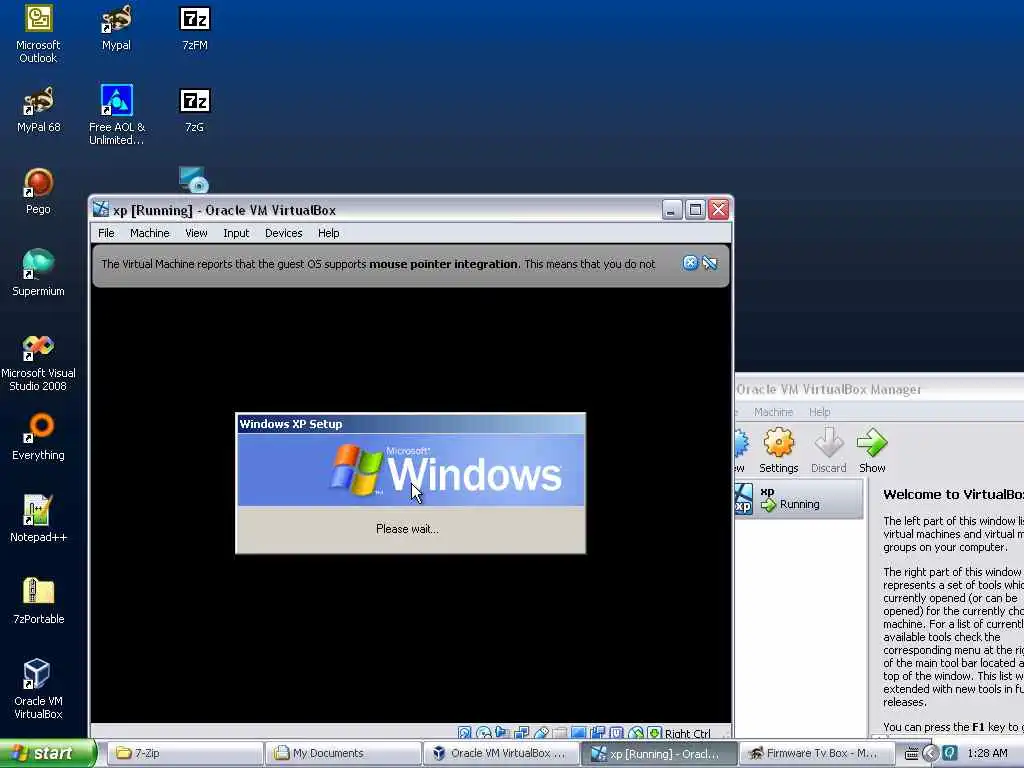Select the Everything desktop shortcut
The height and width of the screenshot is (768, 1024).
pos(38,438)
